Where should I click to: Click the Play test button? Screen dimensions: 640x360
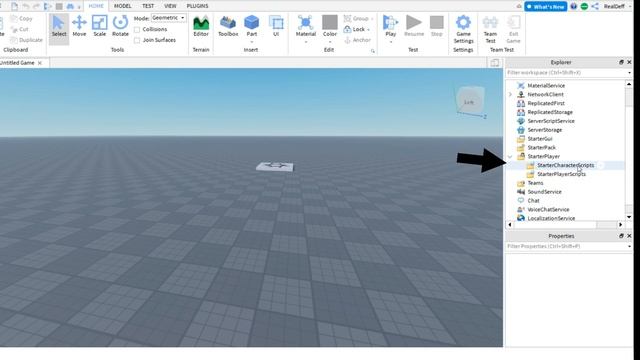coord(391,27)
